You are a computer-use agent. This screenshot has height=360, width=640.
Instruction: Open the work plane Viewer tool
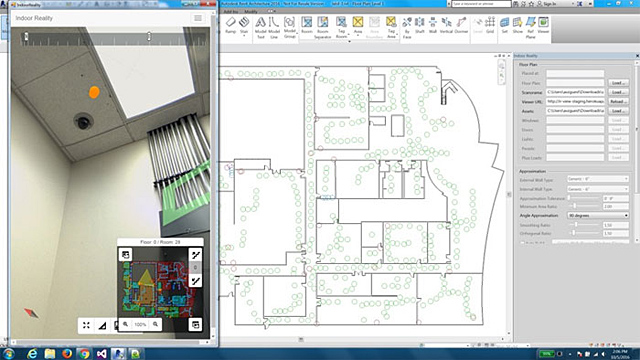[543, 26]
